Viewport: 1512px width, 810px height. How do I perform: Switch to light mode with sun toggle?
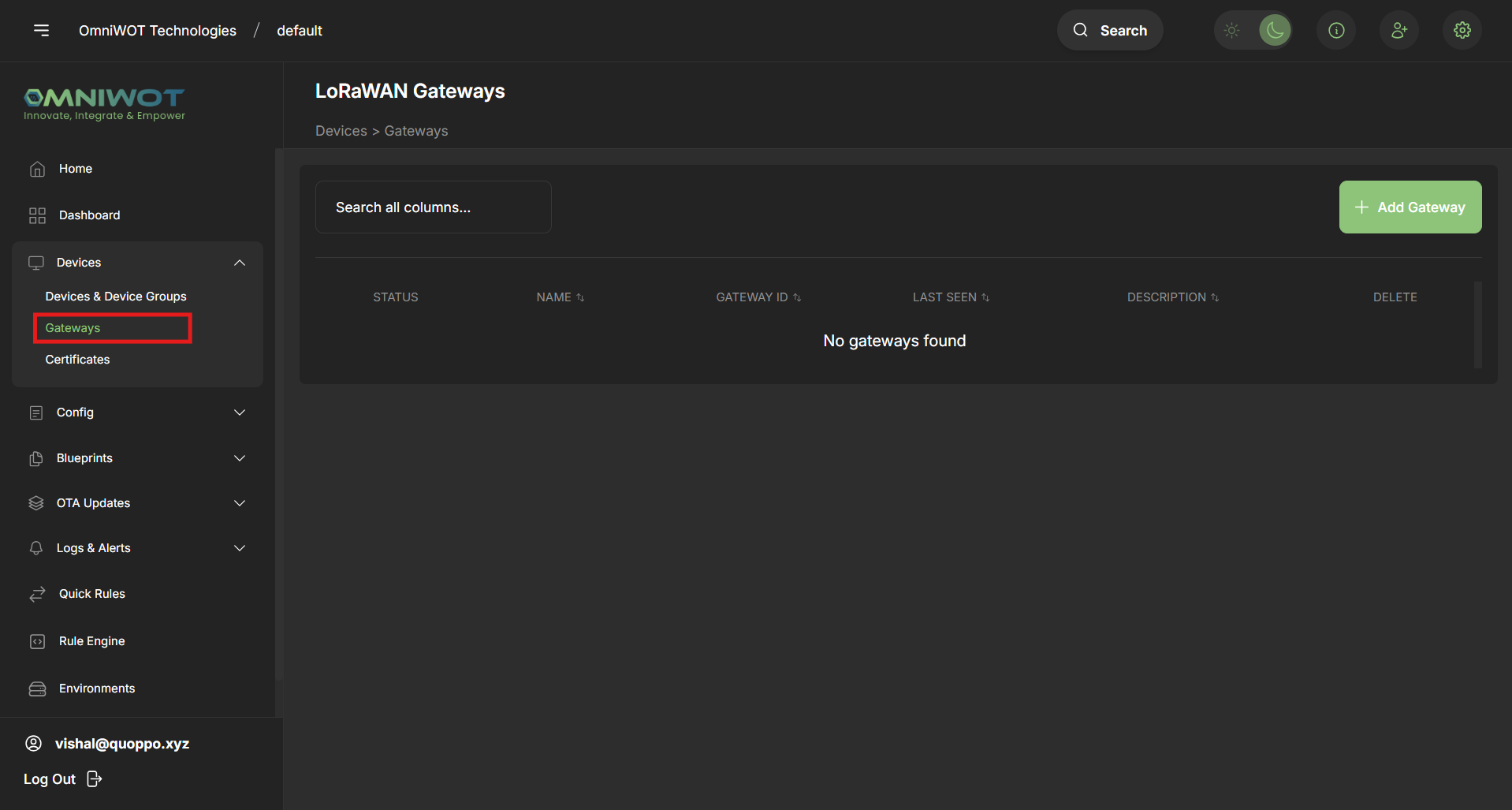(1231, 30)
